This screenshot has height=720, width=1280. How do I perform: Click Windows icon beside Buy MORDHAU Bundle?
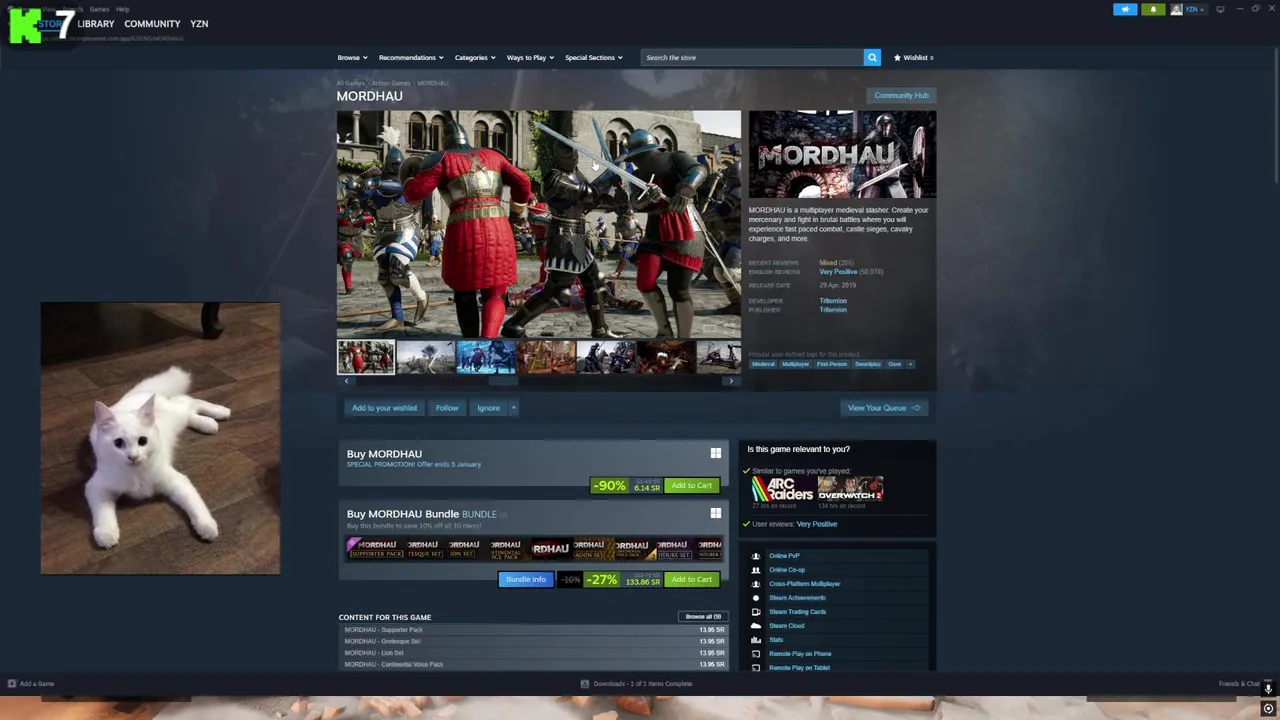[716, 514]
